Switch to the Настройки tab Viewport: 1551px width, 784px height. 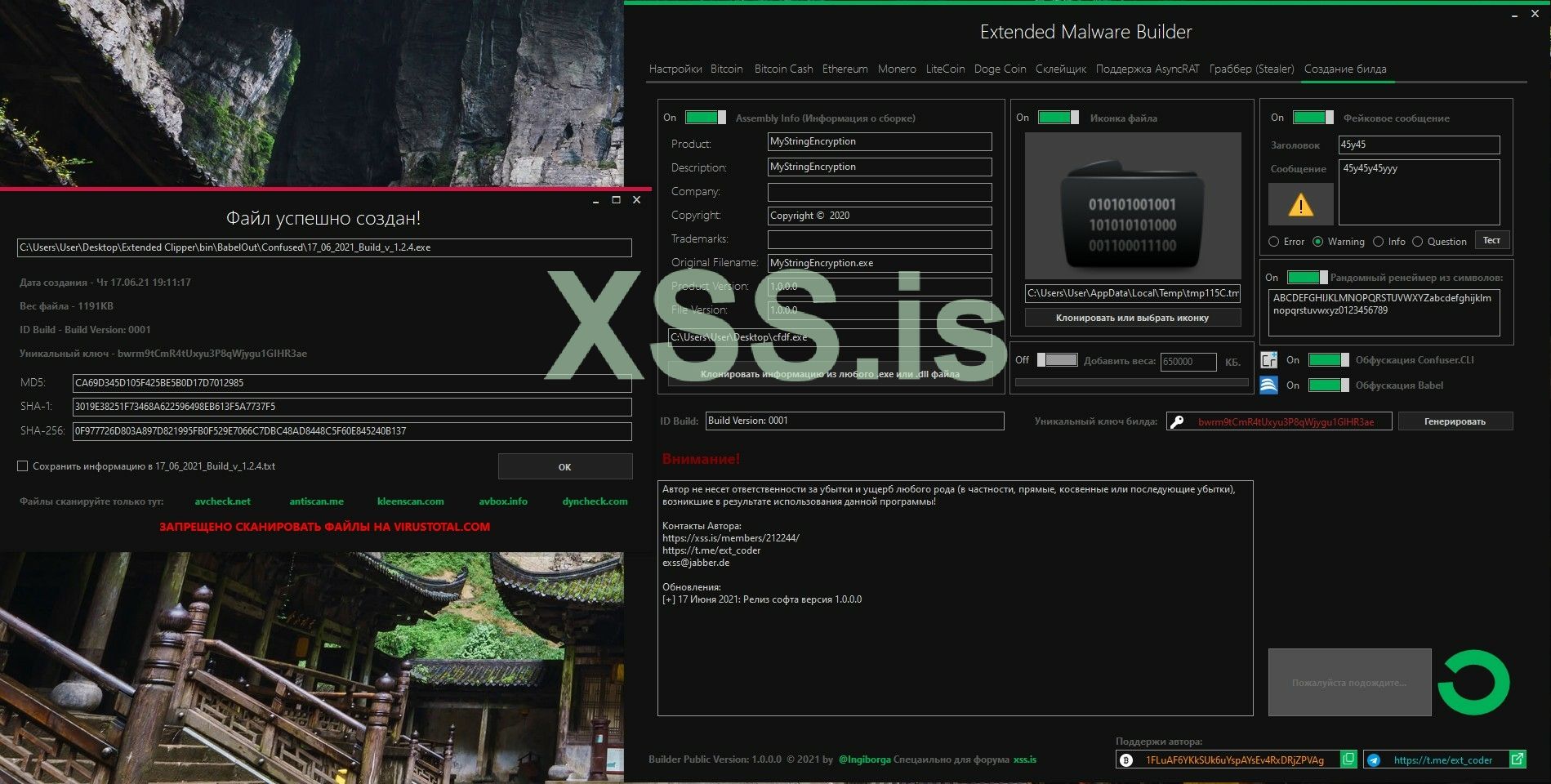pos(675,69)
